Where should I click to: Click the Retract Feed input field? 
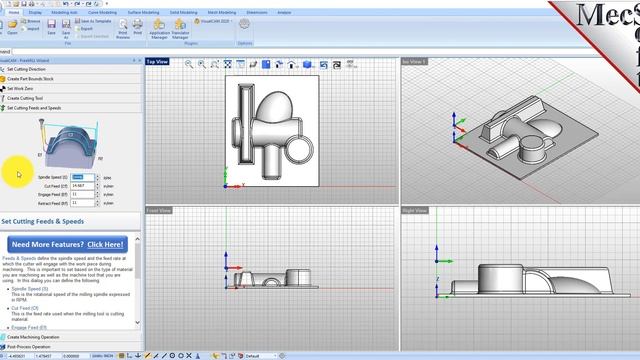[82, 203]
